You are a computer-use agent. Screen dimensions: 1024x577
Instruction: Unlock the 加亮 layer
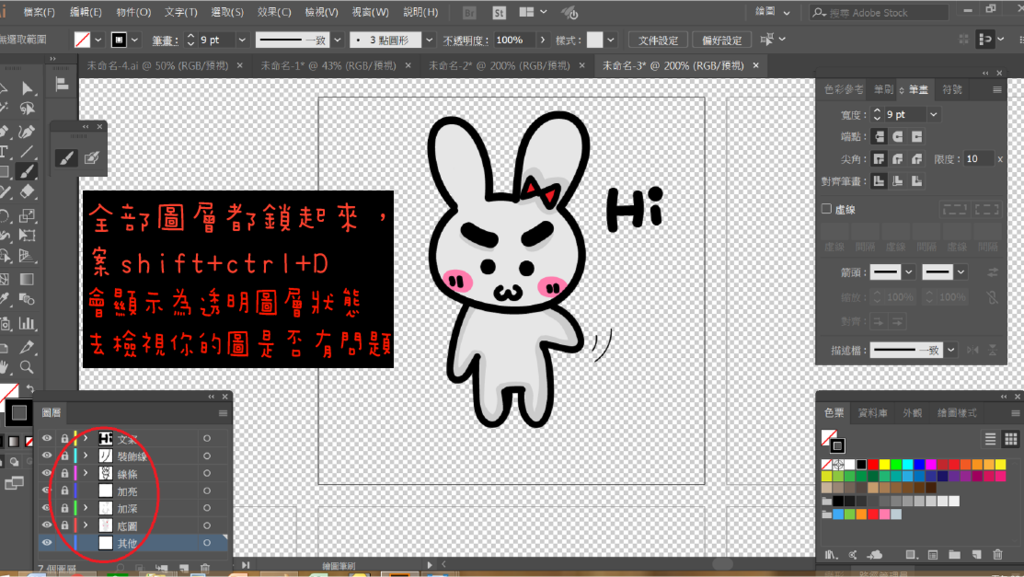[x=65, y=491]
